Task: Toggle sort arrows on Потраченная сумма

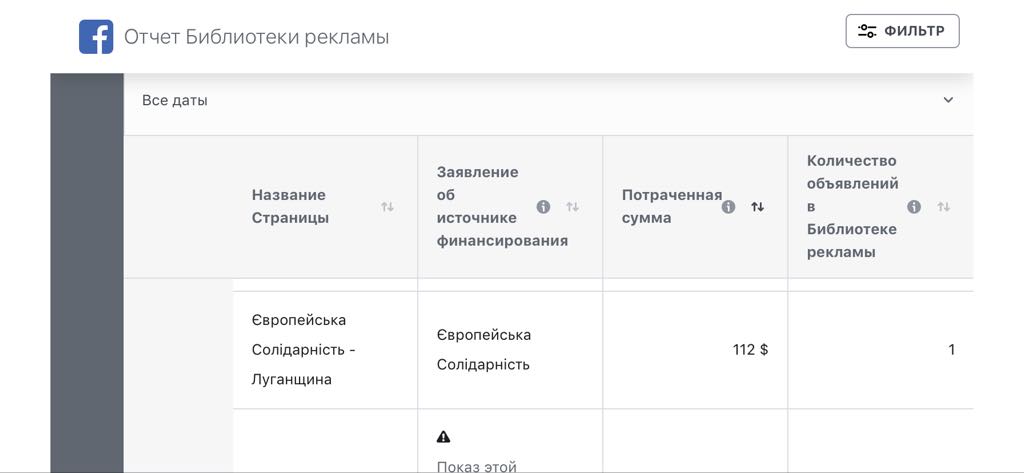Action: pos(758,207)
